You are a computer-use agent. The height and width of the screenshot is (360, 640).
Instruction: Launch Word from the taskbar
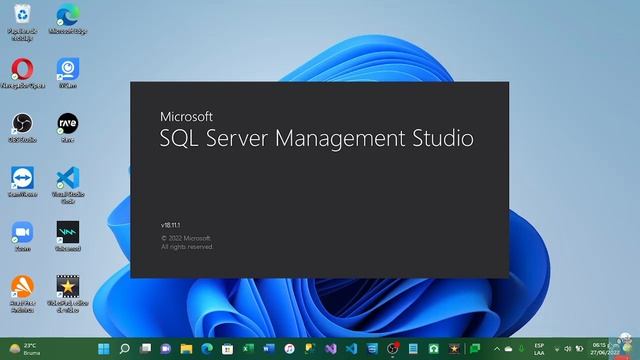pos(269,349)
